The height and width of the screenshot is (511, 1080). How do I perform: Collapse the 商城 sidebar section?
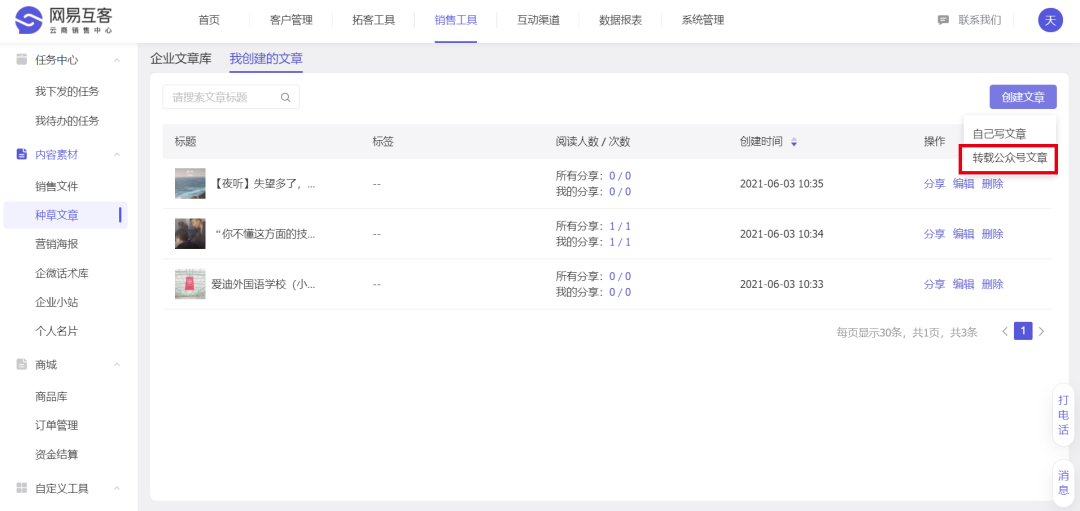[x=117, y=364]
